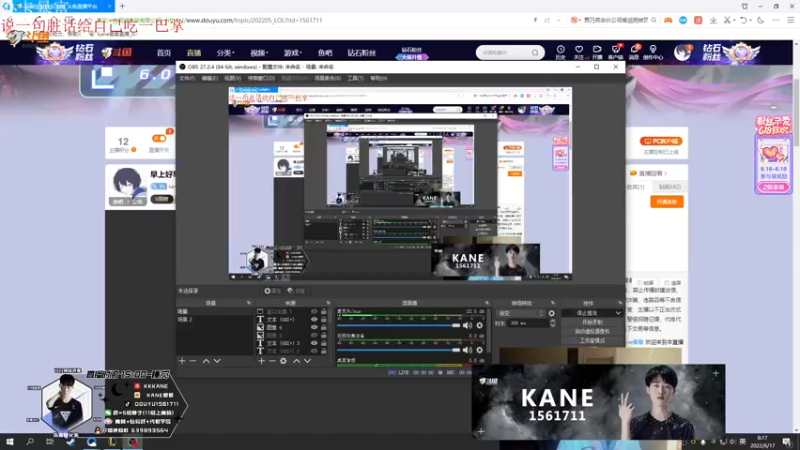
Task: Open settings gear for first mixer channel
Action: [480, 326]
